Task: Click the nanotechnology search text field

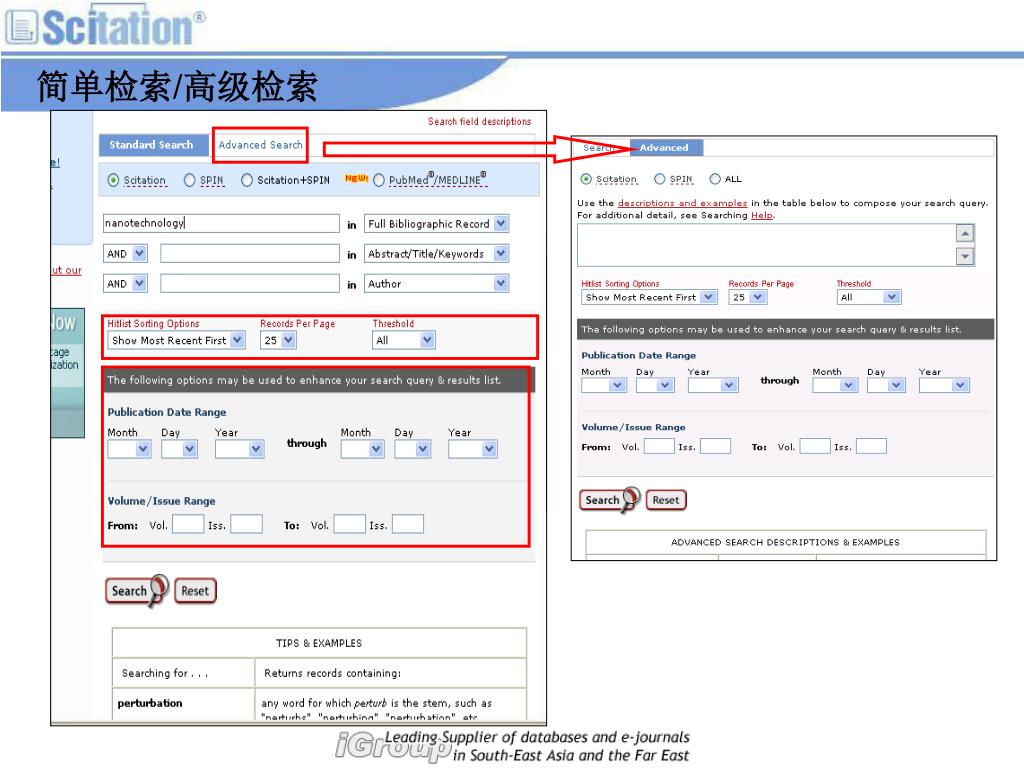Action: pyautogui.click(x=221, y=223)
